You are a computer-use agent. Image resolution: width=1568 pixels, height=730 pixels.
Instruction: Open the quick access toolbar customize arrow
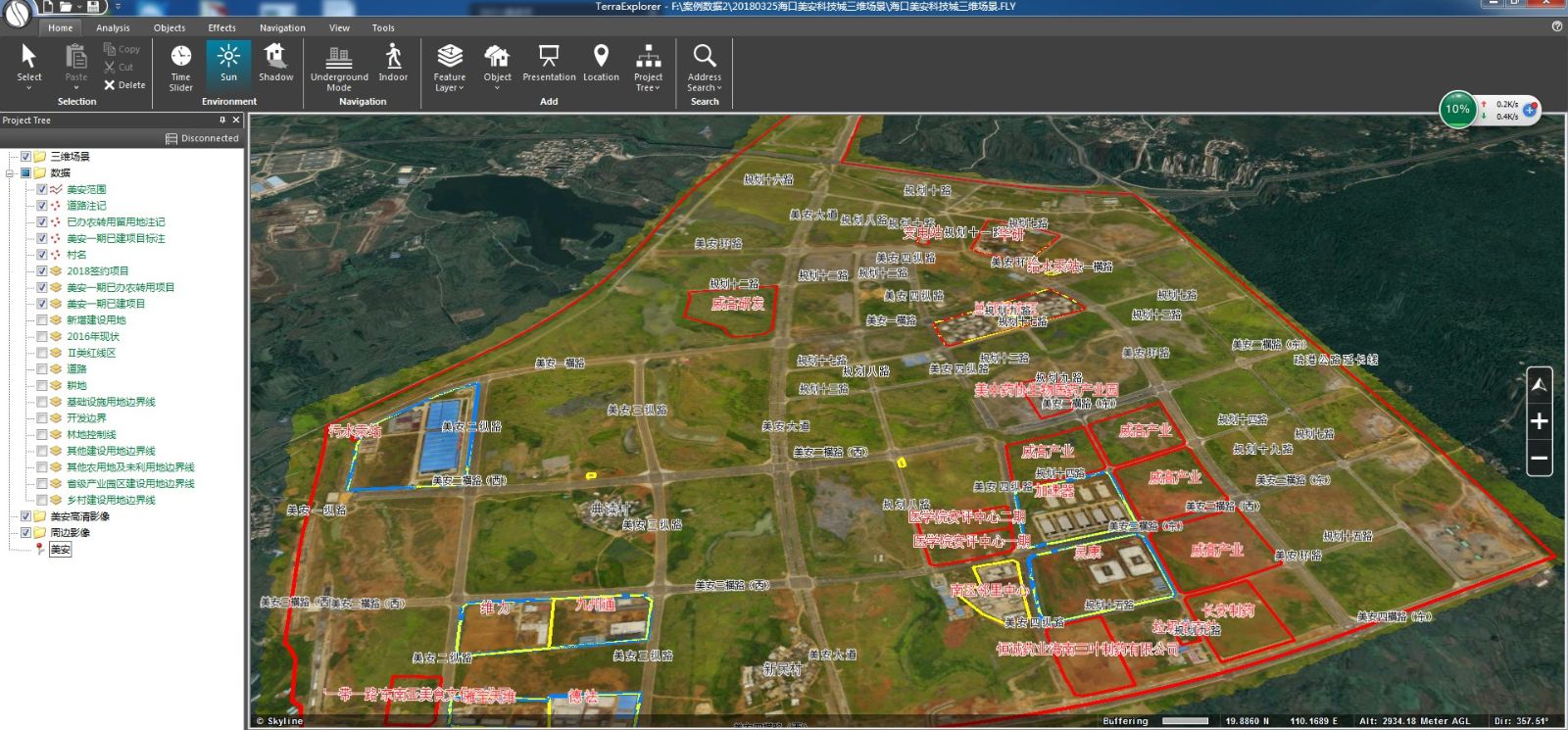coord(119,7)
